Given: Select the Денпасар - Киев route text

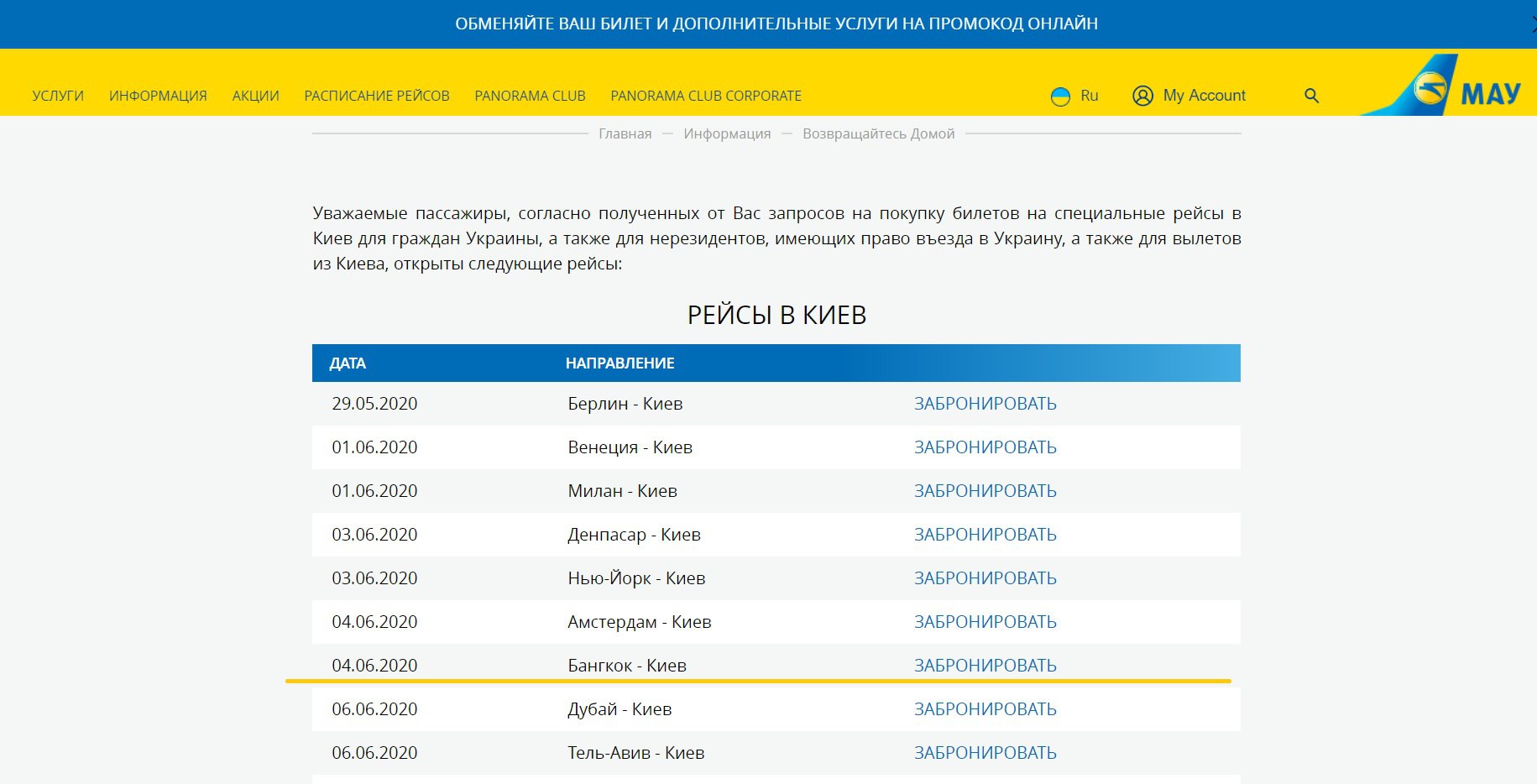Looking at the screenshot, I should click(x=634, y=535).
